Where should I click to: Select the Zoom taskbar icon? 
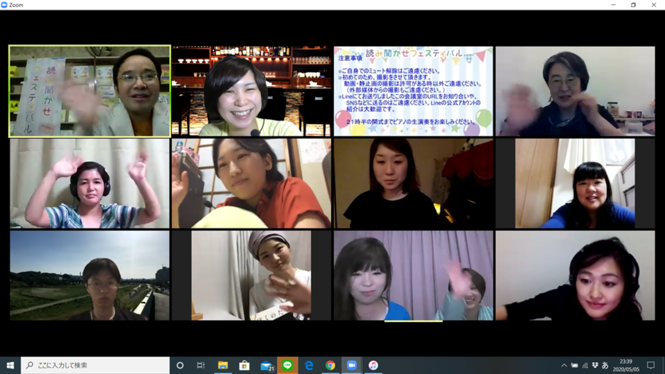click(352, 365)
